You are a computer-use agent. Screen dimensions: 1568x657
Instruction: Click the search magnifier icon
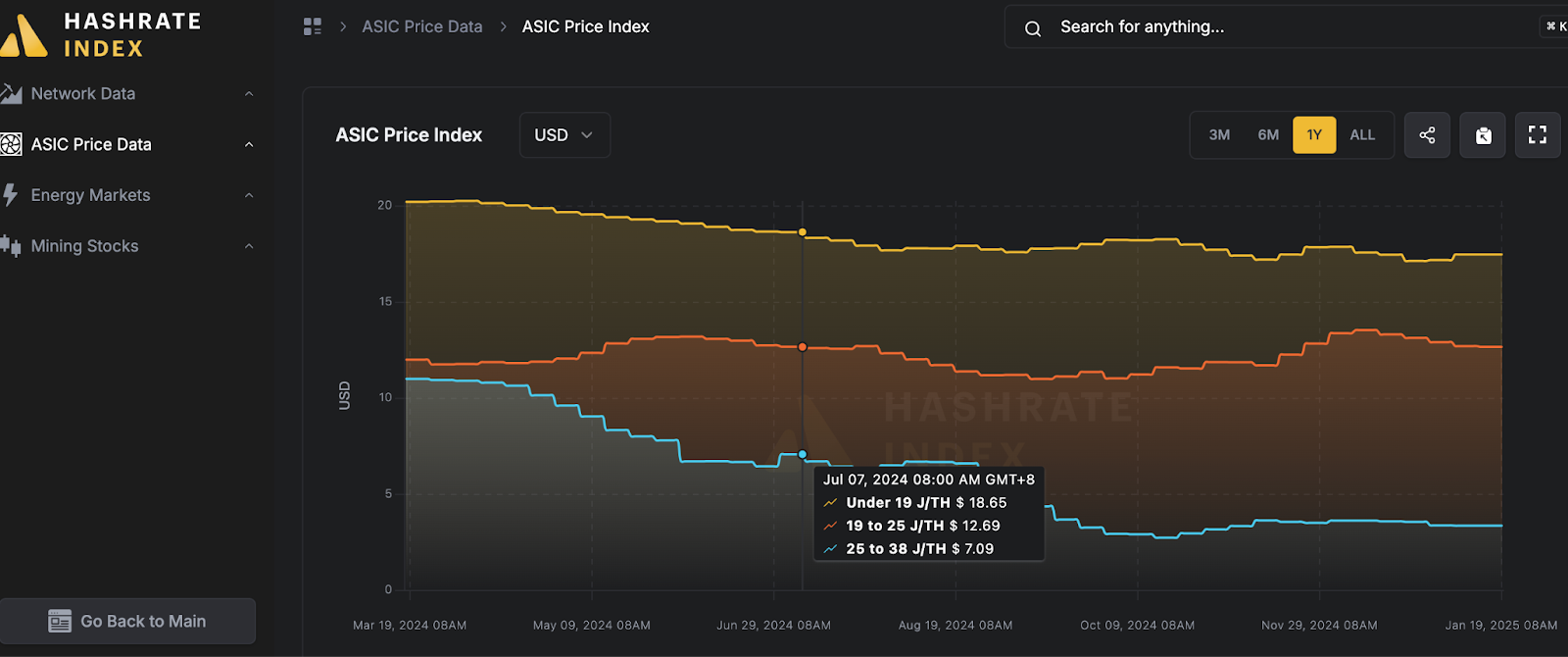pyautogui.click(x=1033, y=28)
